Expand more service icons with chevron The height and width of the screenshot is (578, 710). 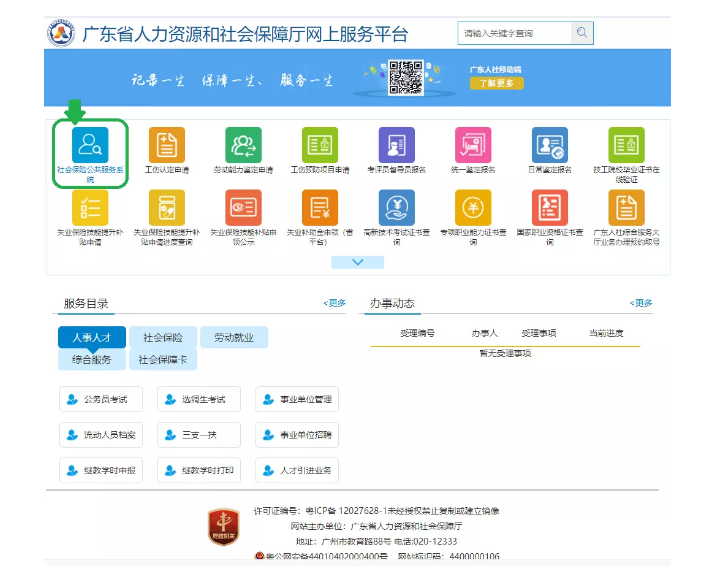coord(358,262)
